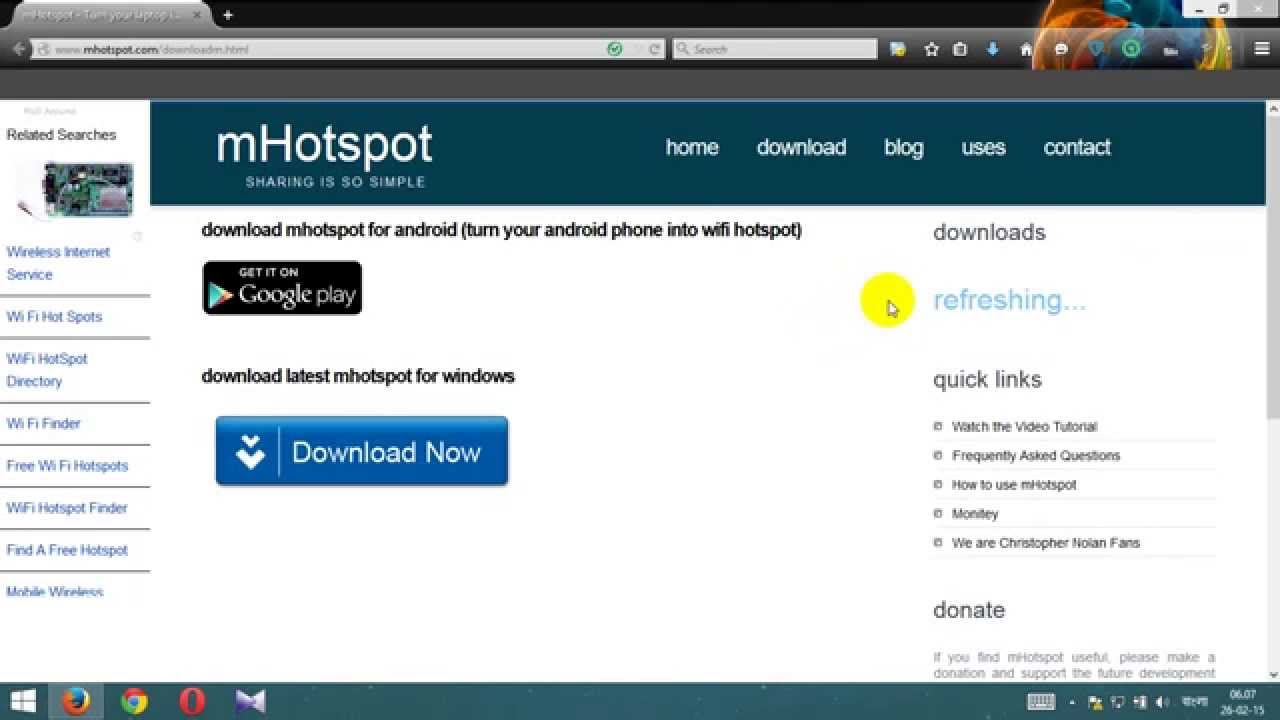Click the Wi Fi Hot Spots related search
The width and height of the screenshot is (1280, 720).
[54, 316]
